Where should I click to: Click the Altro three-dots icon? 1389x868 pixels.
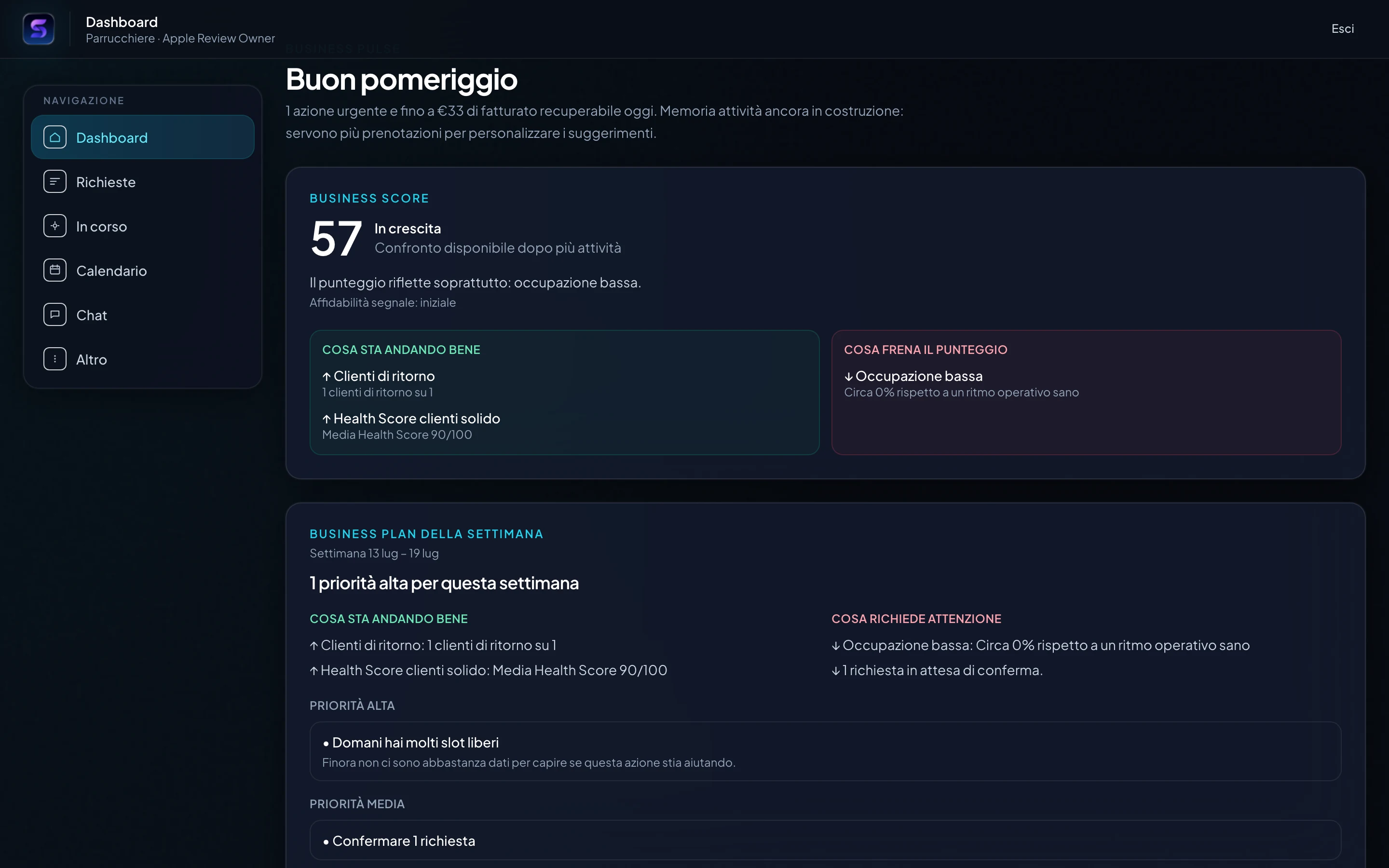[x=55, y=359]
